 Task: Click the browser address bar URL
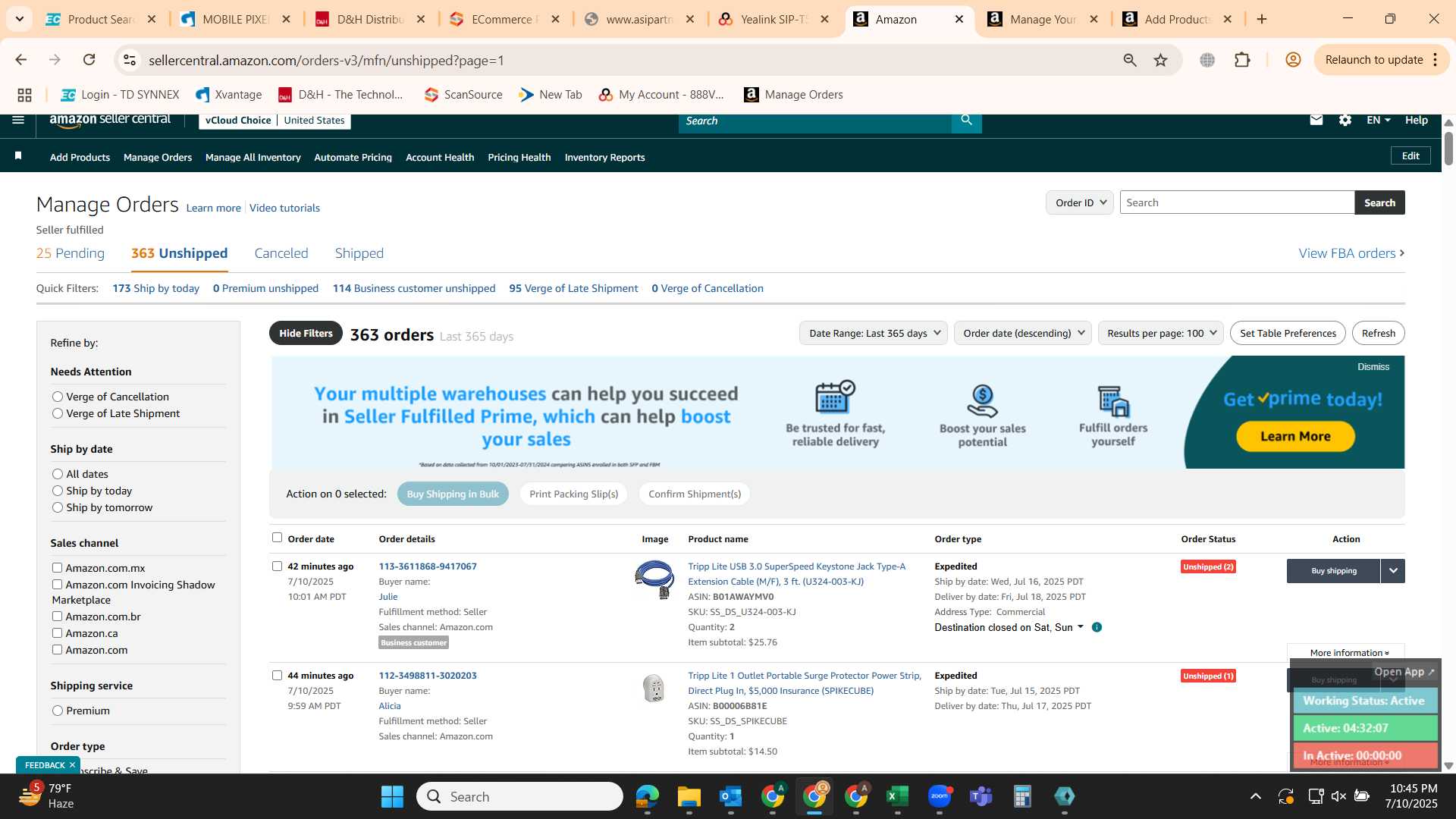[x=326, y=60]
